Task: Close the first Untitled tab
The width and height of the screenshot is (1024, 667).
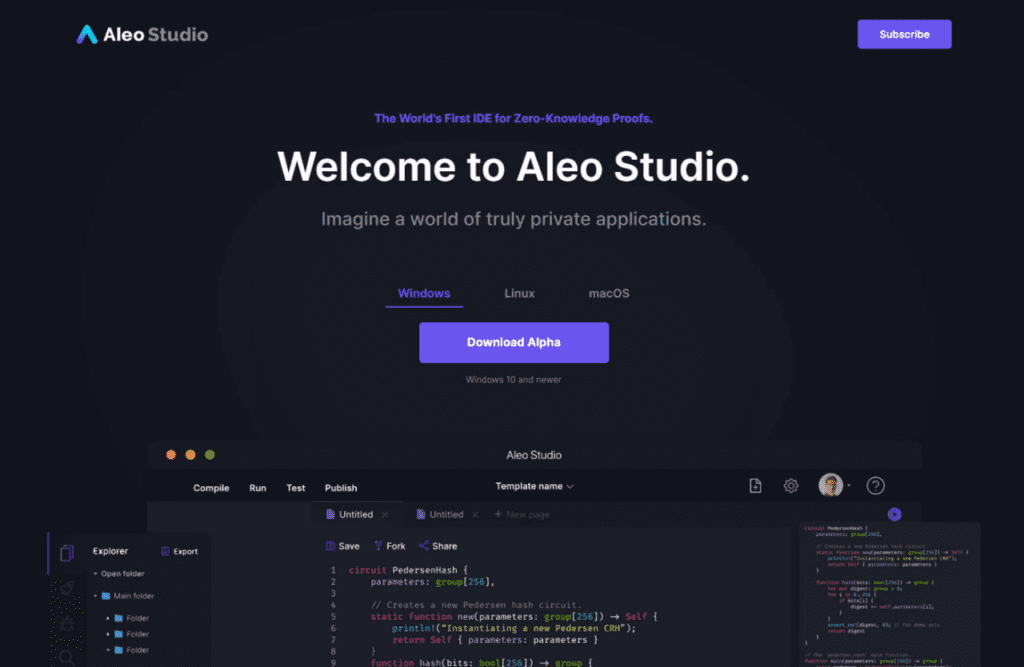Action: coord(385,515)
